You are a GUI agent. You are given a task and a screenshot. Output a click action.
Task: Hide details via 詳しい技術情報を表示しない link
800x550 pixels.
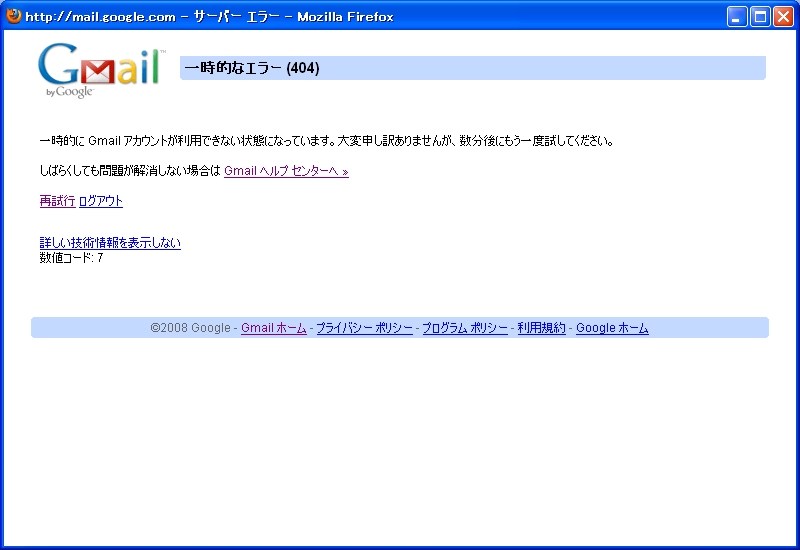110,242
